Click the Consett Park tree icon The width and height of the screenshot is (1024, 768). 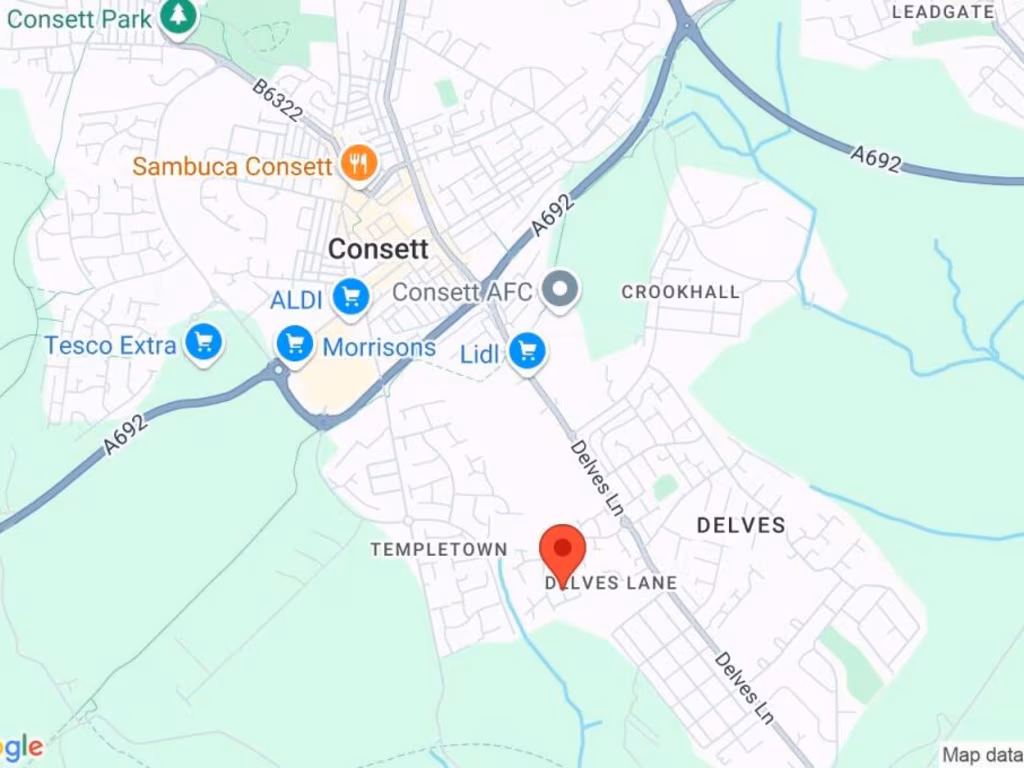(175, 17)
